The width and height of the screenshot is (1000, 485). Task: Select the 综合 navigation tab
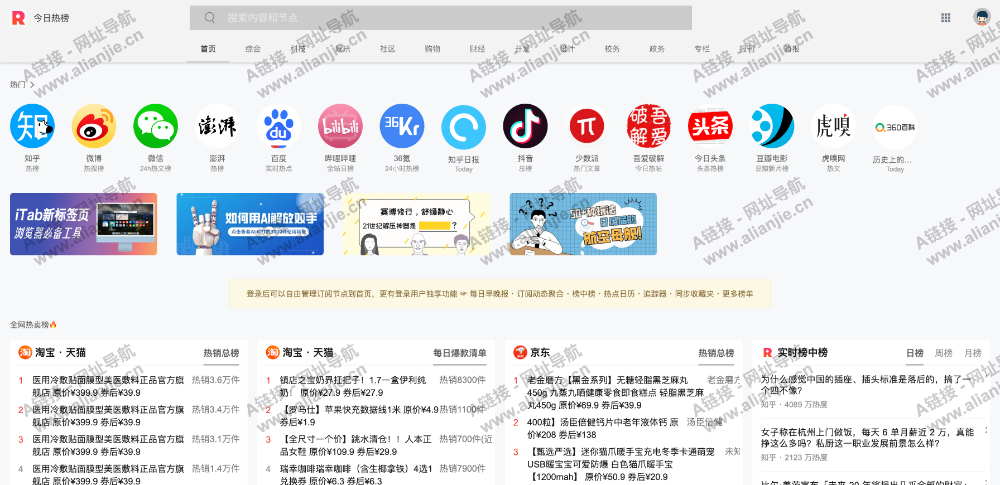click(253, 48)
